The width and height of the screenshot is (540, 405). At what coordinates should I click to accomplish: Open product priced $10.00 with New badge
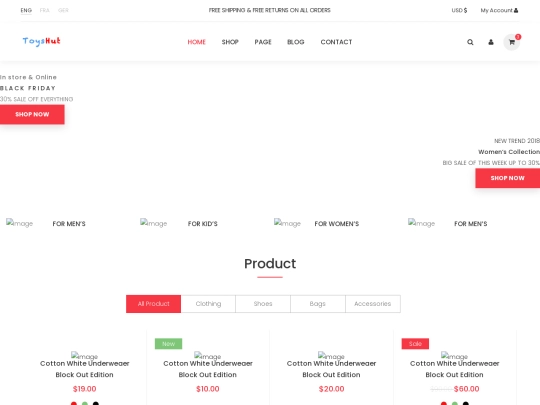(x=208, y=369)
